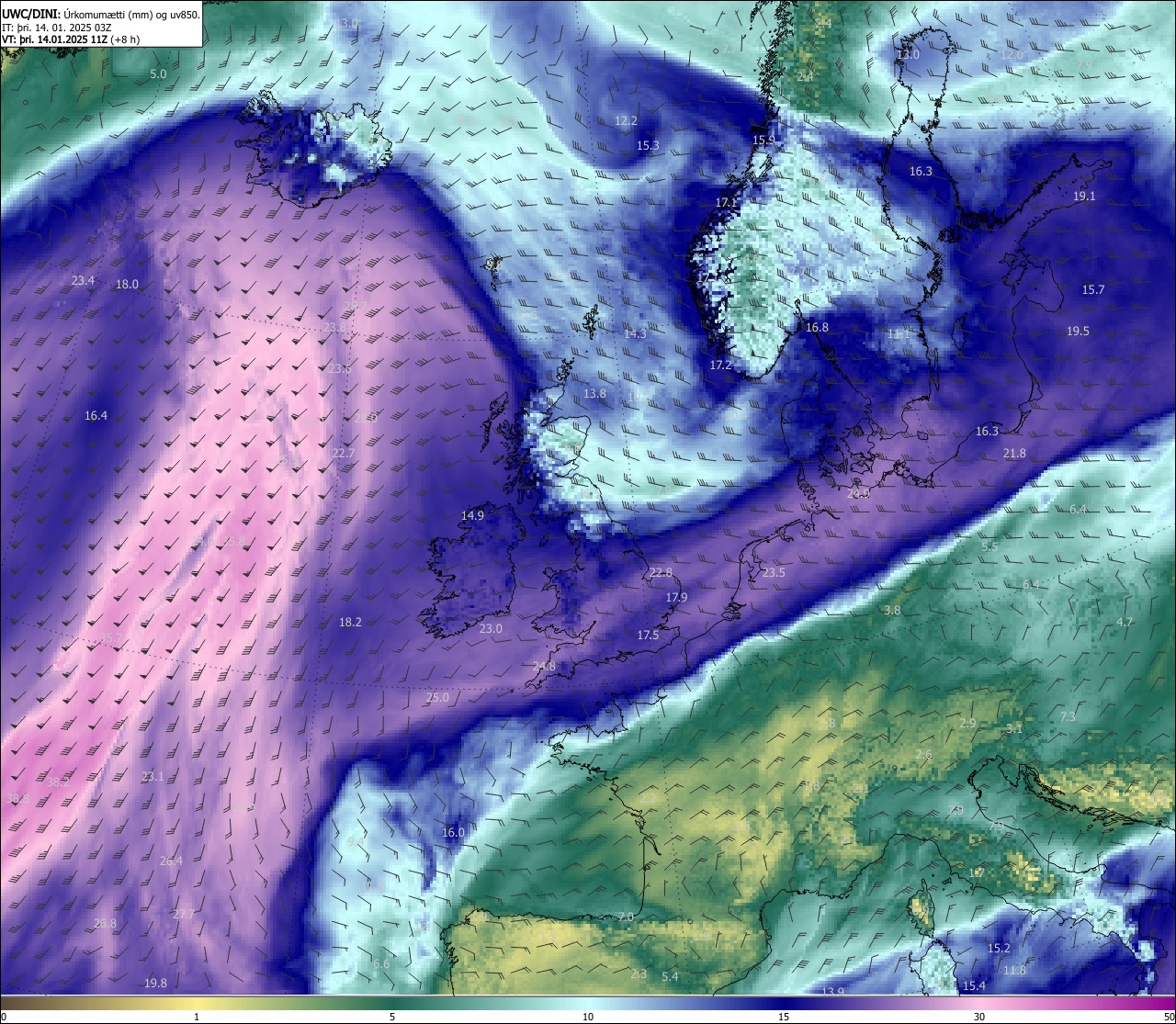Click the 12.2 value in the Norwegian Sea
The image size is (1176, 1024).
626,120
